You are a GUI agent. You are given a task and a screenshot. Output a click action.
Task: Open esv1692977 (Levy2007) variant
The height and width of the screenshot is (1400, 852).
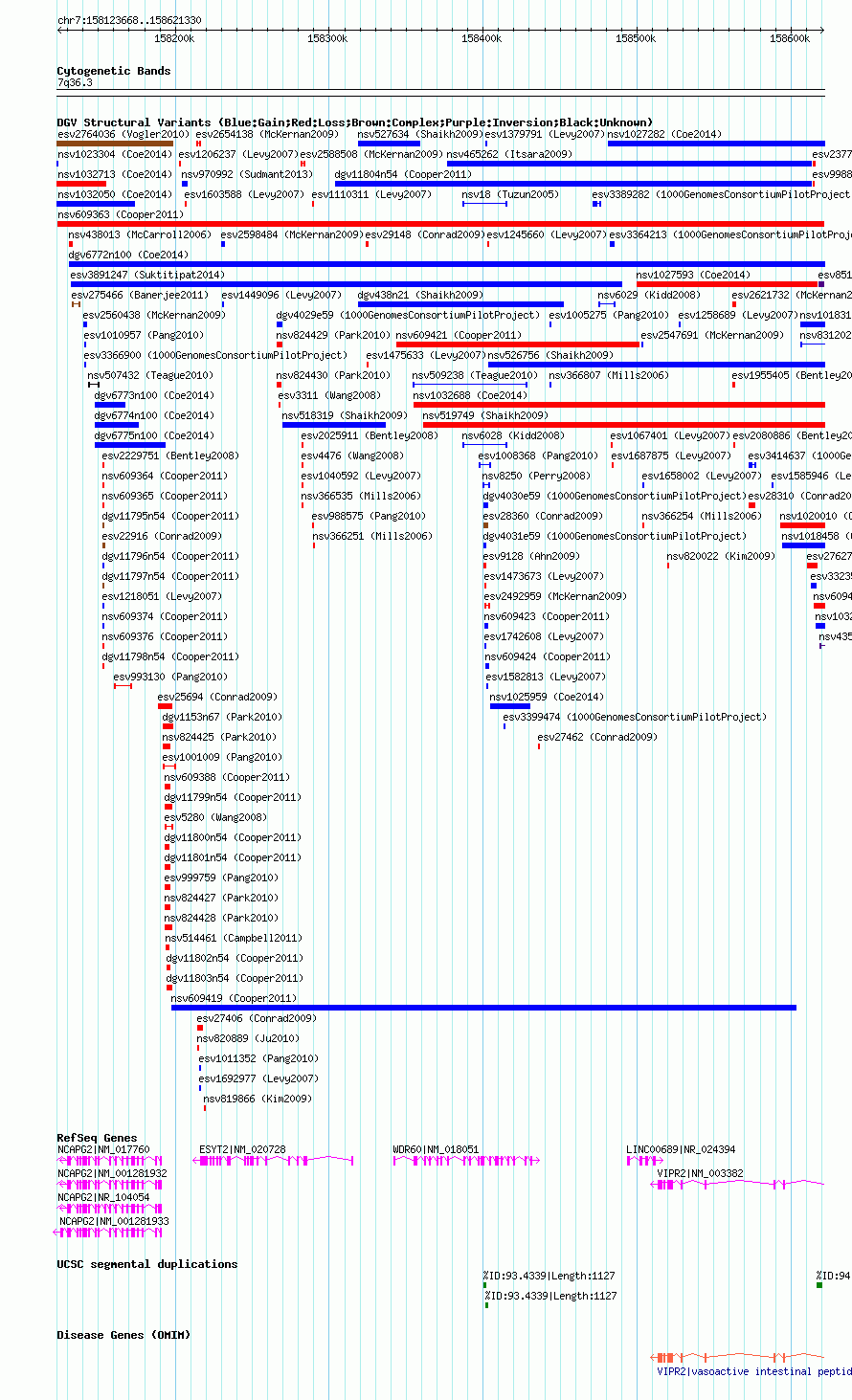[258, 1078]
